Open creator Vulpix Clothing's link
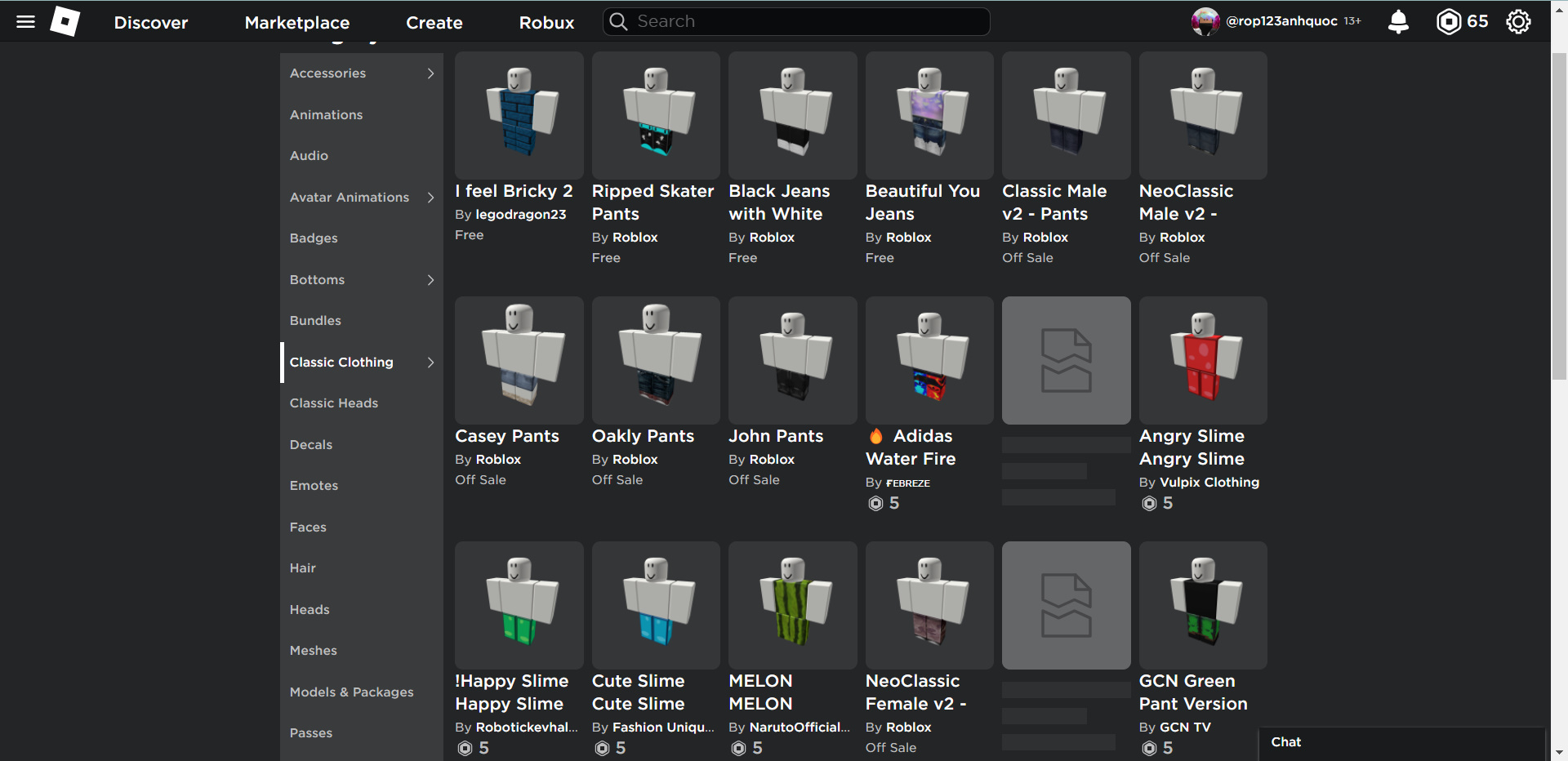Viewport: 1568px width, 761px height. (x=1209, y=483)
